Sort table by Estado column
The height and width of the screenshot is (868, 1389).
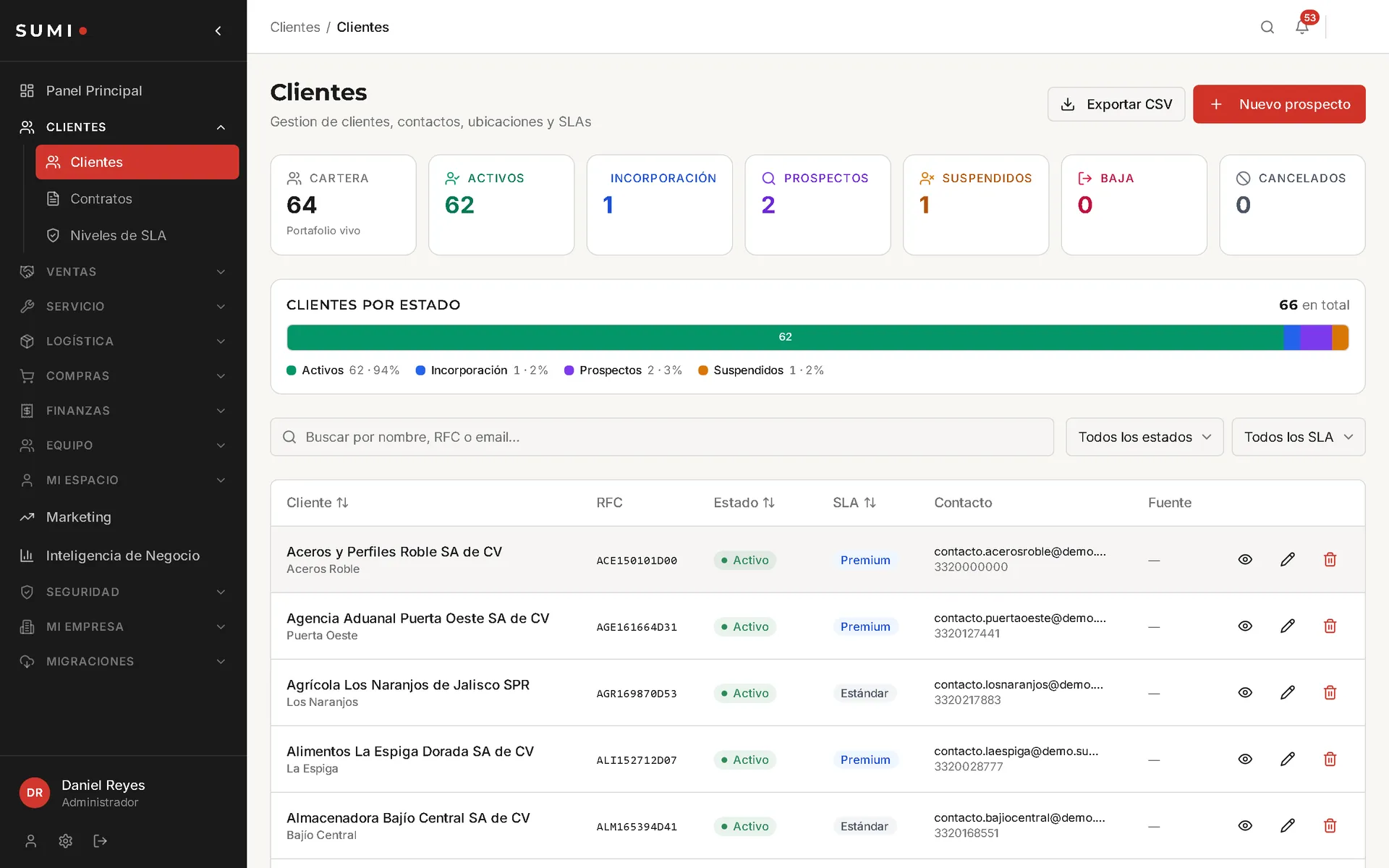point(744,503)
